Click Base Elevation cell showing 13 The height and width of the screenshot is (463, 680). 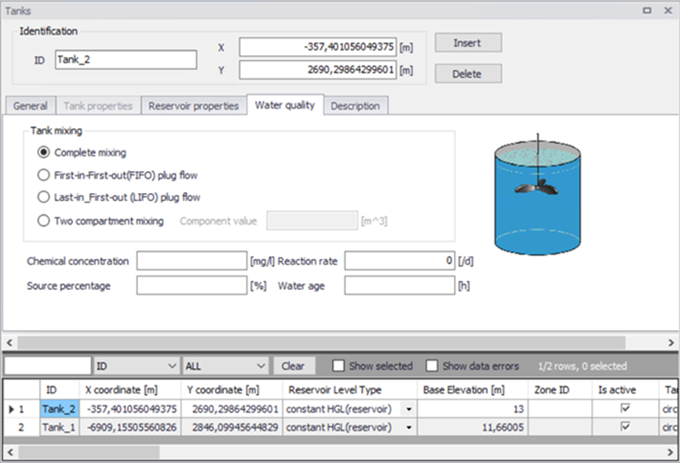click(x=472, y=409)
